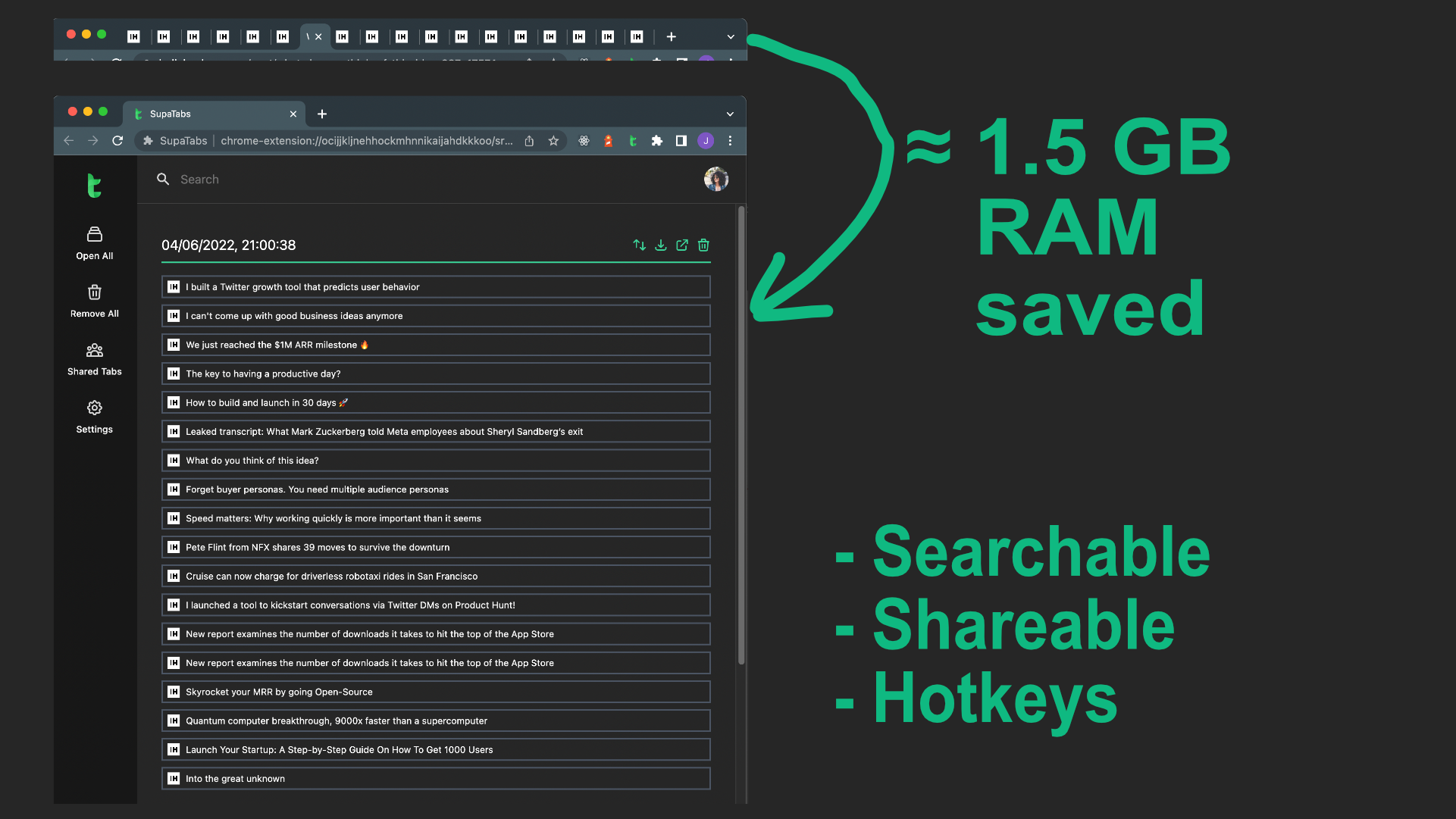Close the SupaTabs browser tab
The width and height of the screenshot is (1456, 819).
pos(293,114)
